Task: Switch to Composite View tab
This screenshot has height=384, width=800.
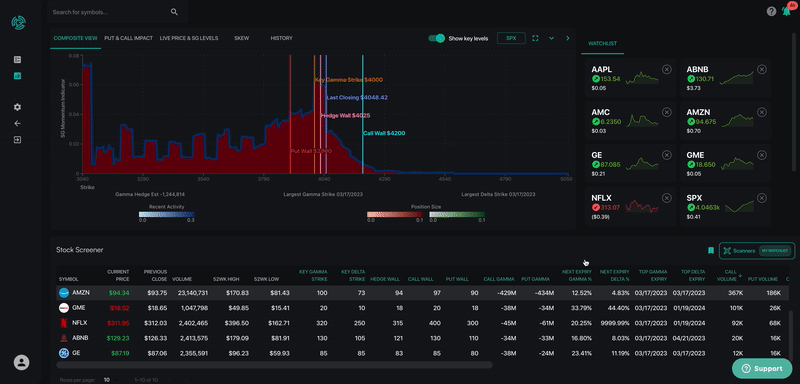Action: click(x=76, y=38)
